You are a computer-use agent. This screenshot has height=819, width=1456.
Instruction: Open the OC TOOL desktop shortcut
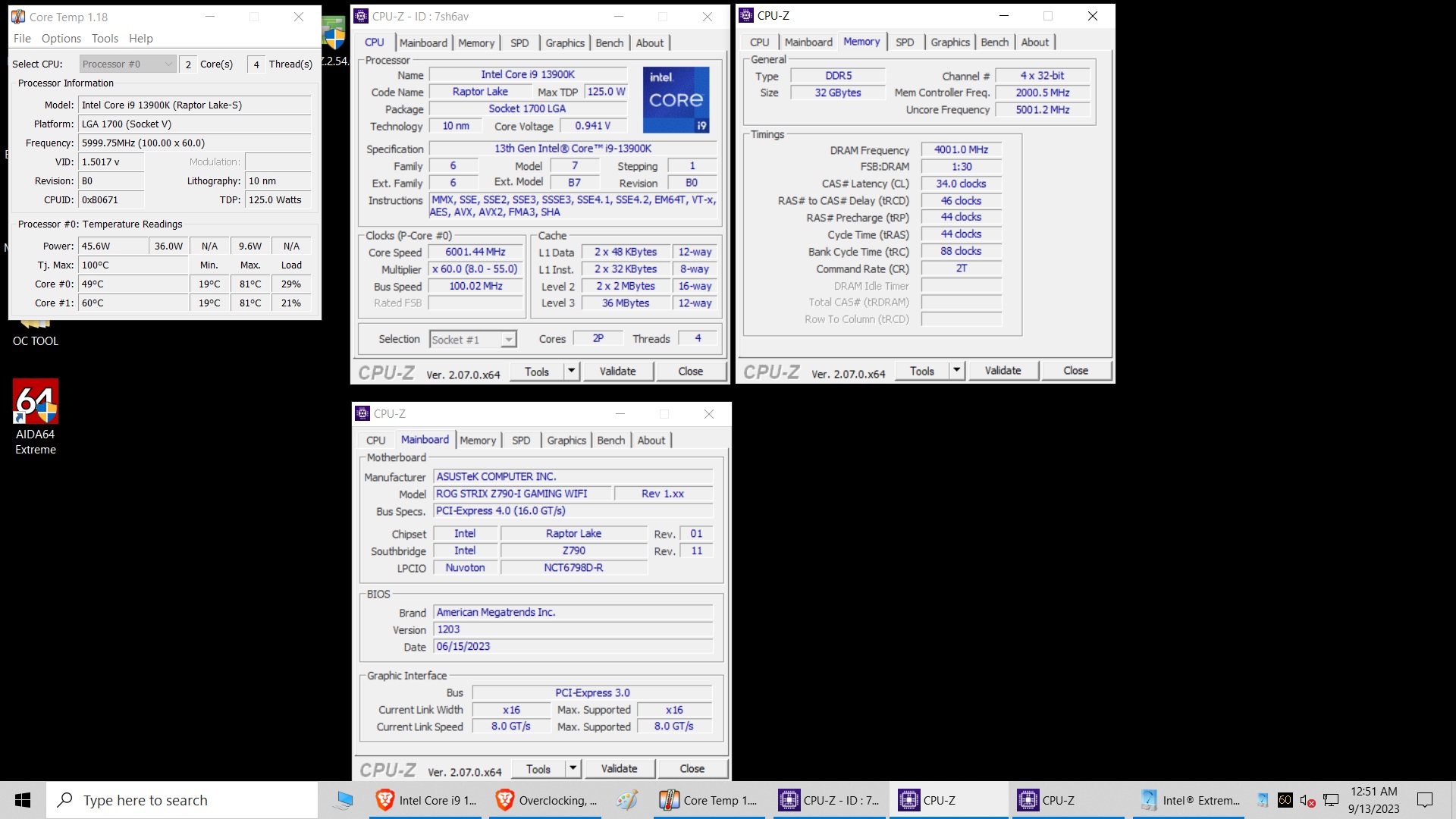[x=36, y=334]
